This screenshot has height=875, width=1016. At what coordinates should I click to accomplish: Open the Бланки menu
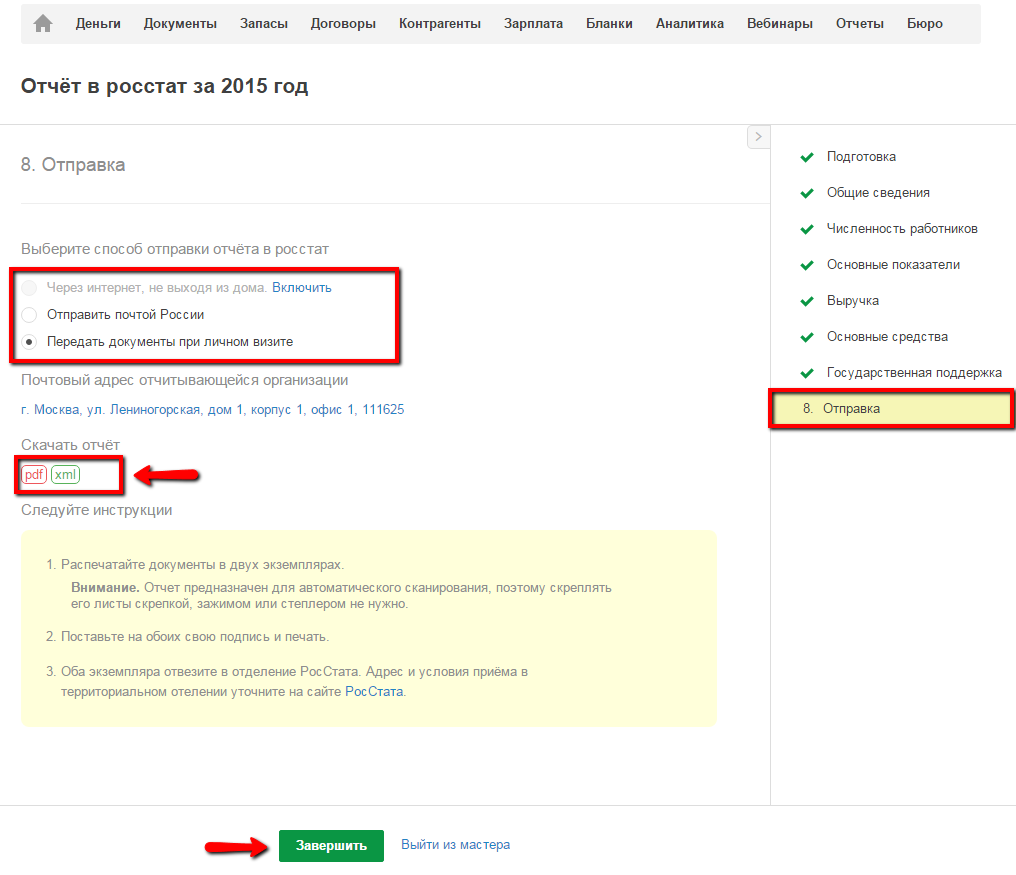[609, 24]
